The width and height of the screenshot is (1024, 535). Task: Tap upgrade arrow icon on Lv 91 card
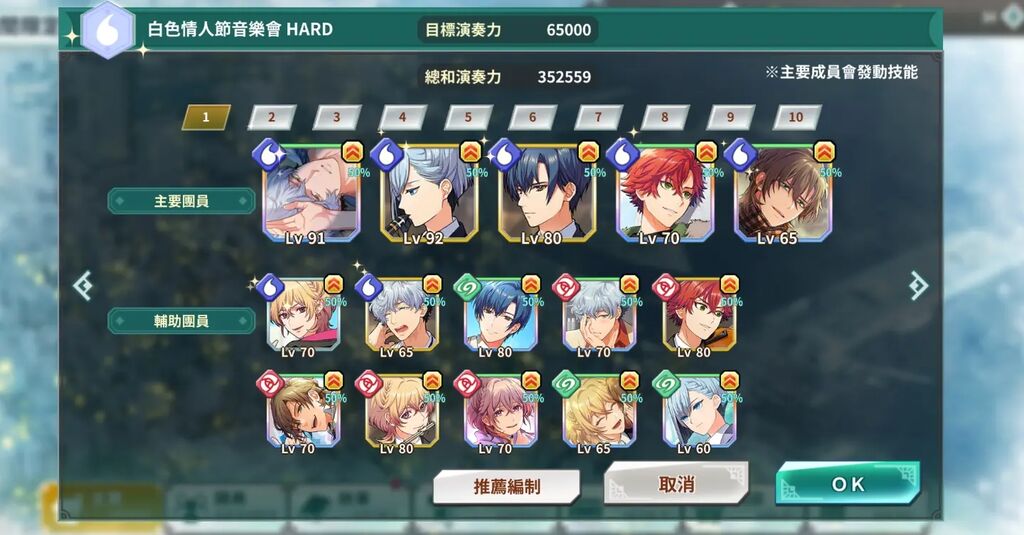(353, 152)
